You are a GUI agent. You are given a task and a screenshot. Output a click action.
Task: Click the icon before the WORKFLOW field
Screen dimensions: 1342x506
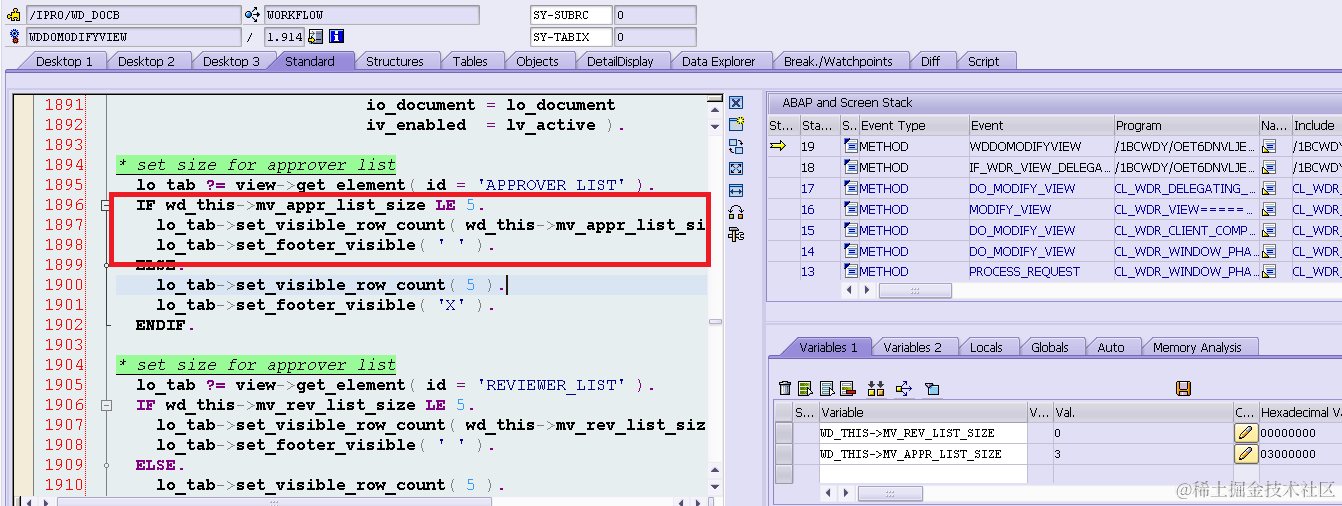coord(252,15)
